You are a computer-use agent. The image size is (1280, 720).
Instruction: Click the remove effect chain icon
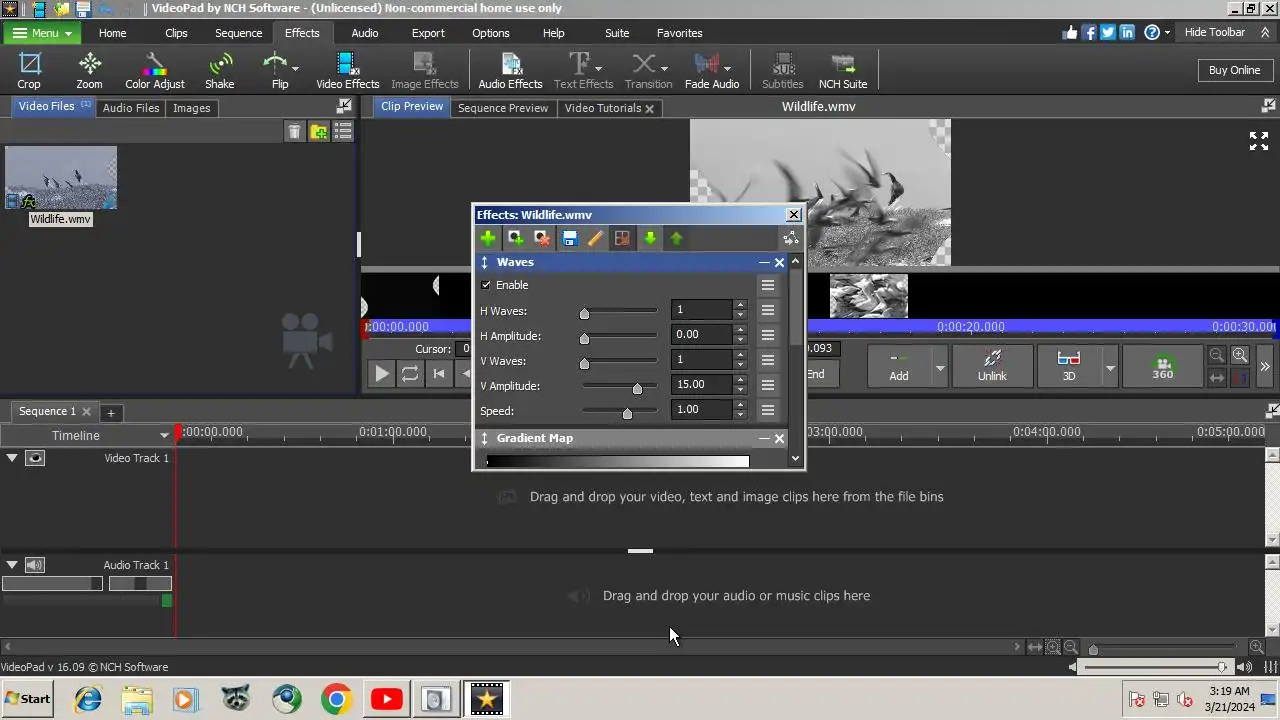(x=542, y=238)
